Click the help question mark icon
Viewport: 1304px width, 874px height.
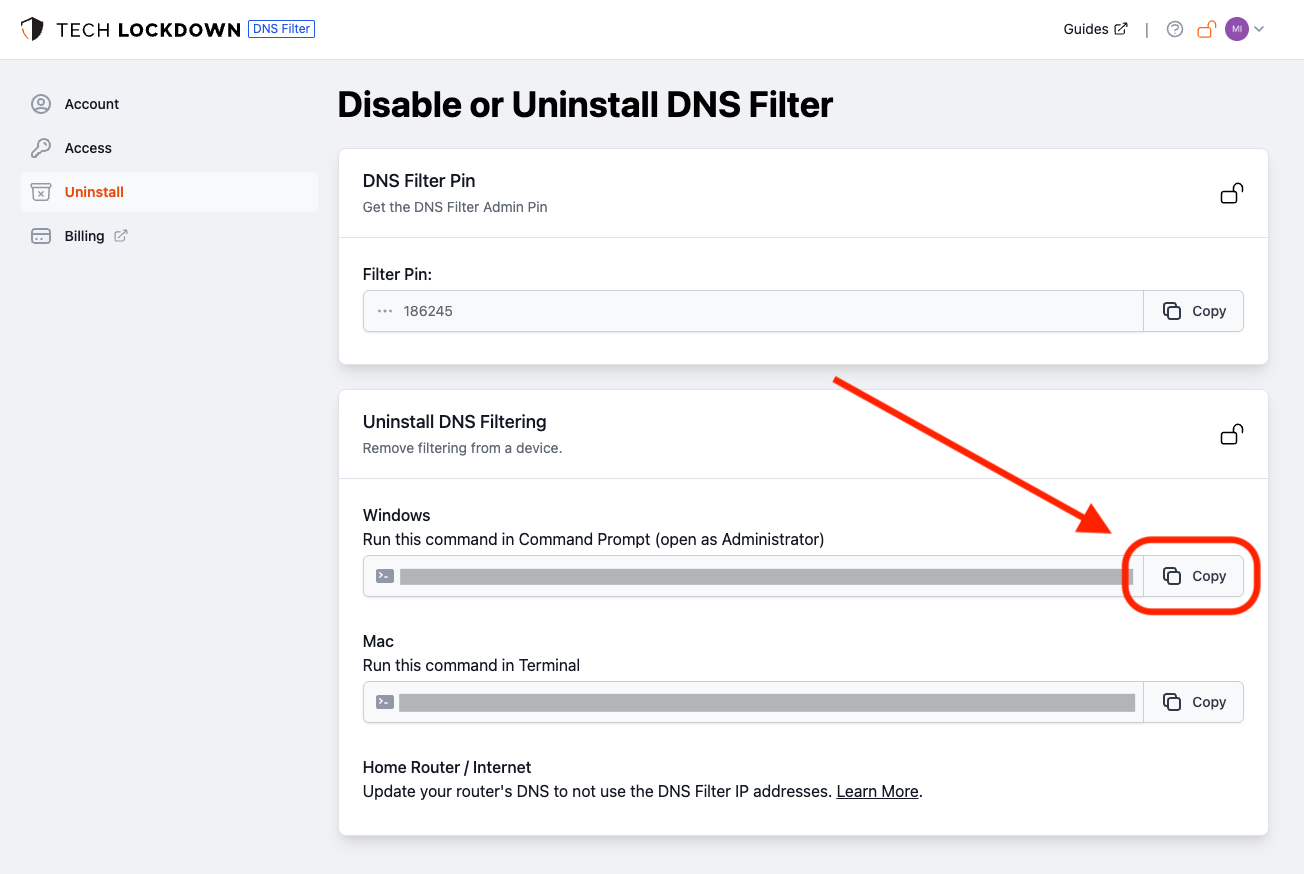tap(1175, 29)
